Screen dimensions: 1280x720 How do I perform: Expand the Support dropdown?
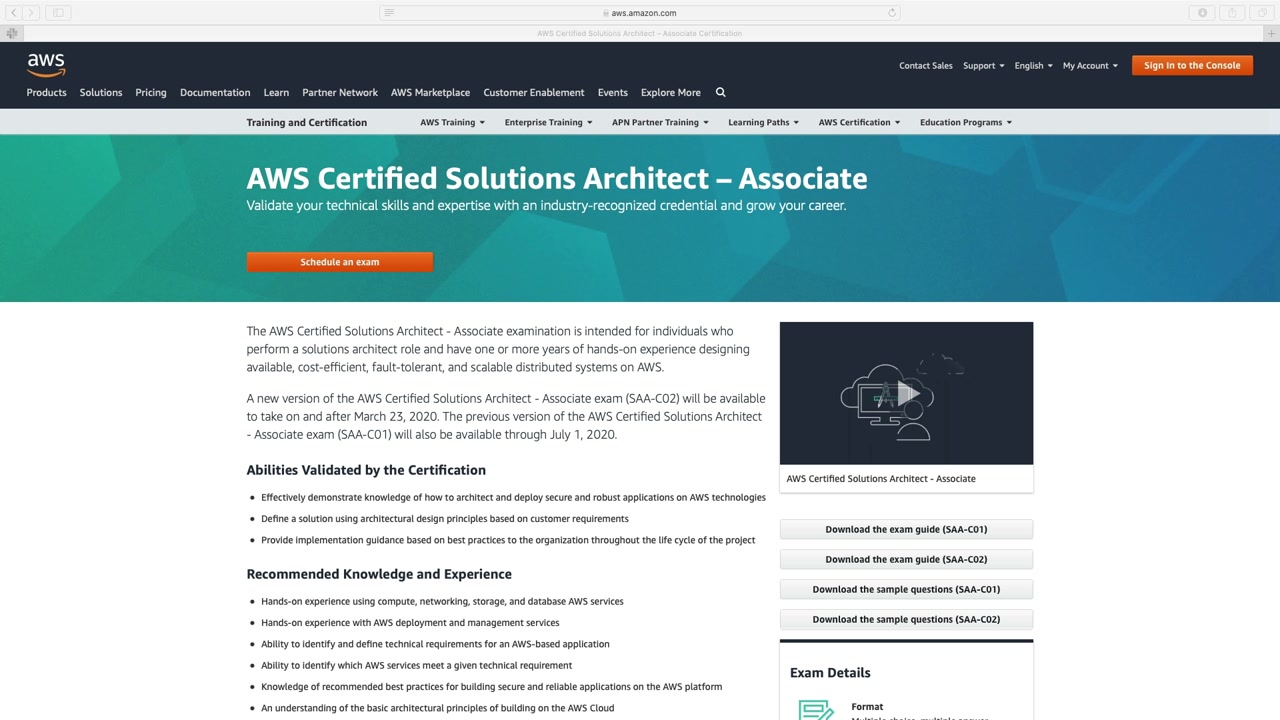tap(983, 65)
